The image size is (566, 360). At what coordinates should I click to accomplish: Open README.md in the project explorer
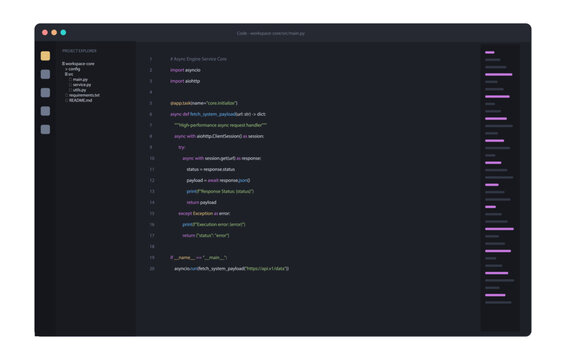pyautogui.click(x=80, y=100)
